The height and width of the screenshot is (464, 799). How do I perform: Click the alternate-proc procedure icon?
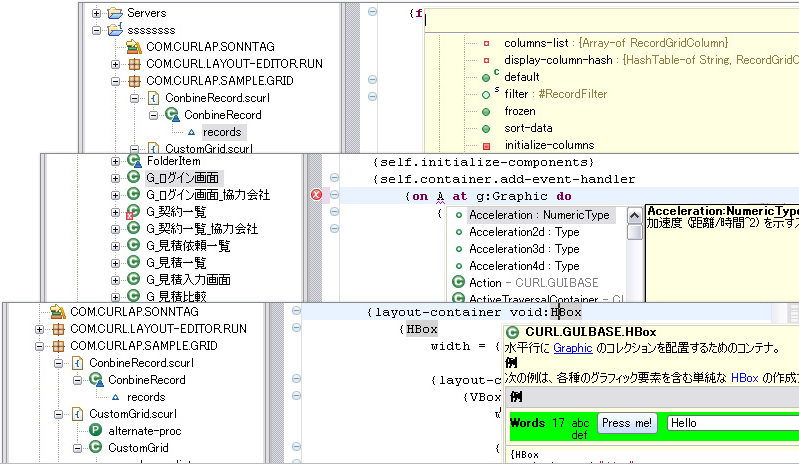click(x=96, y=430)
